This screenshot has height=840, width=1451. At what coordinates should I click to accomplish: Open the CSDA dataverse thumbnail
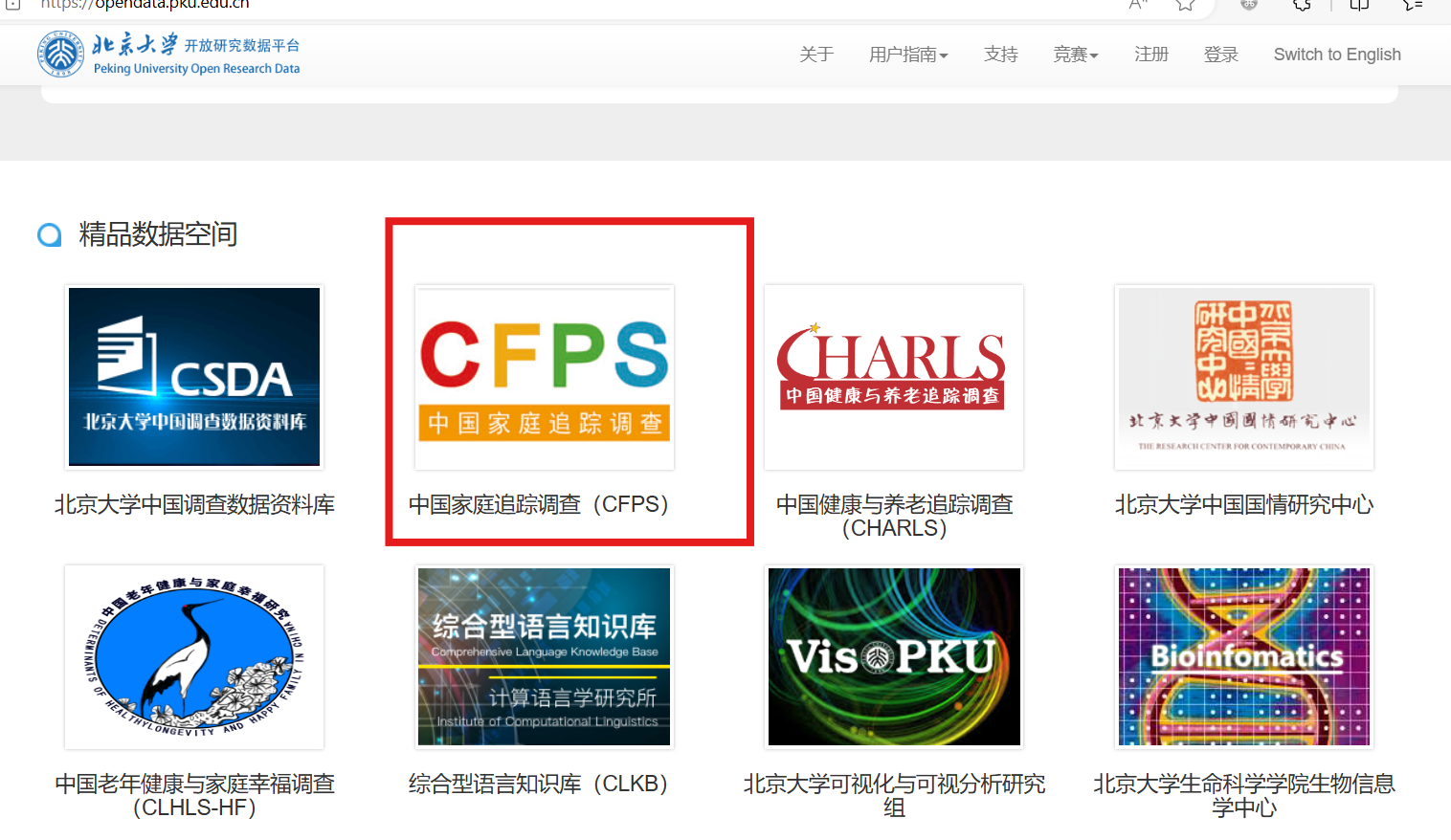(194, 377)
